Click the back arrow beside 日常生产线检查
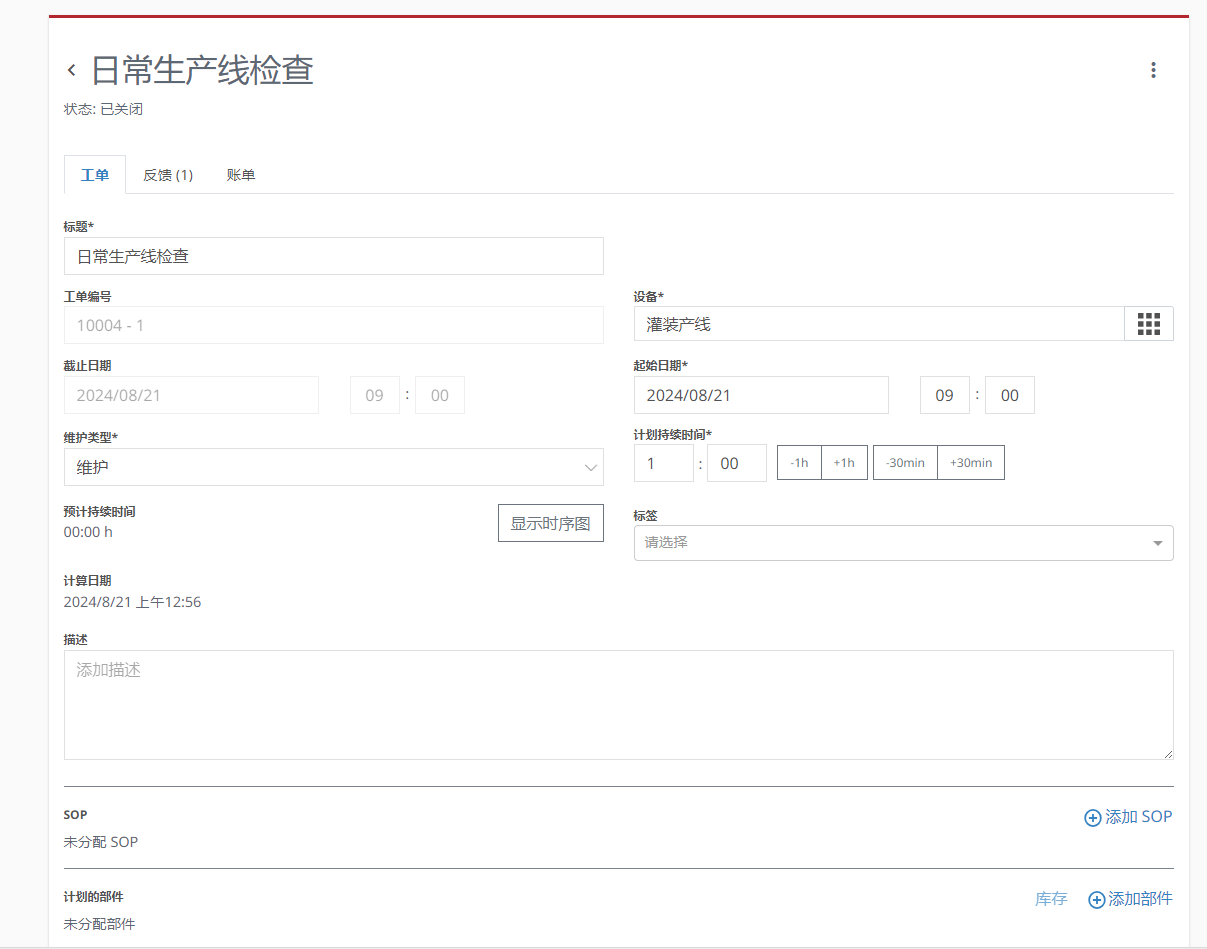This screenshot has width=1207, height=949. point(70,69)
